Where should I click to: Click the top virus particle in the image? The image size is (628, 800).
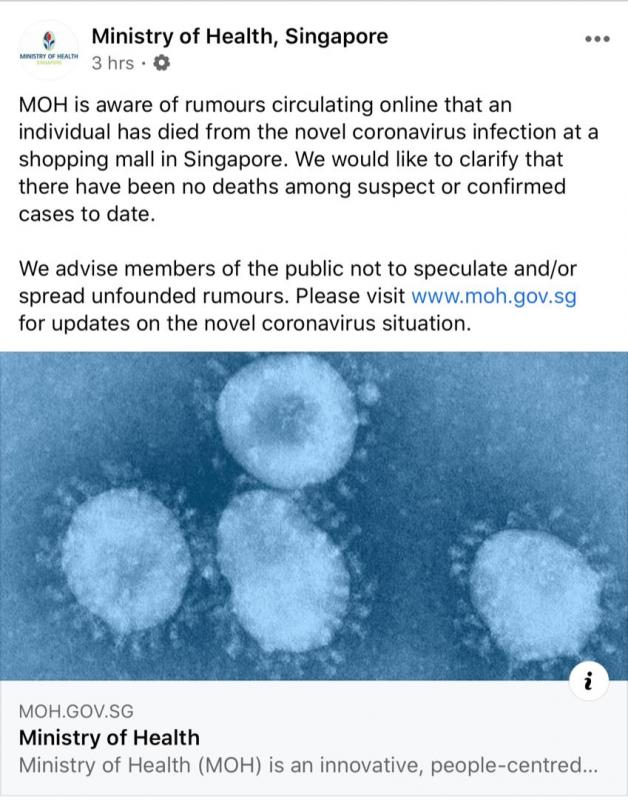click(x=287, y=424)
